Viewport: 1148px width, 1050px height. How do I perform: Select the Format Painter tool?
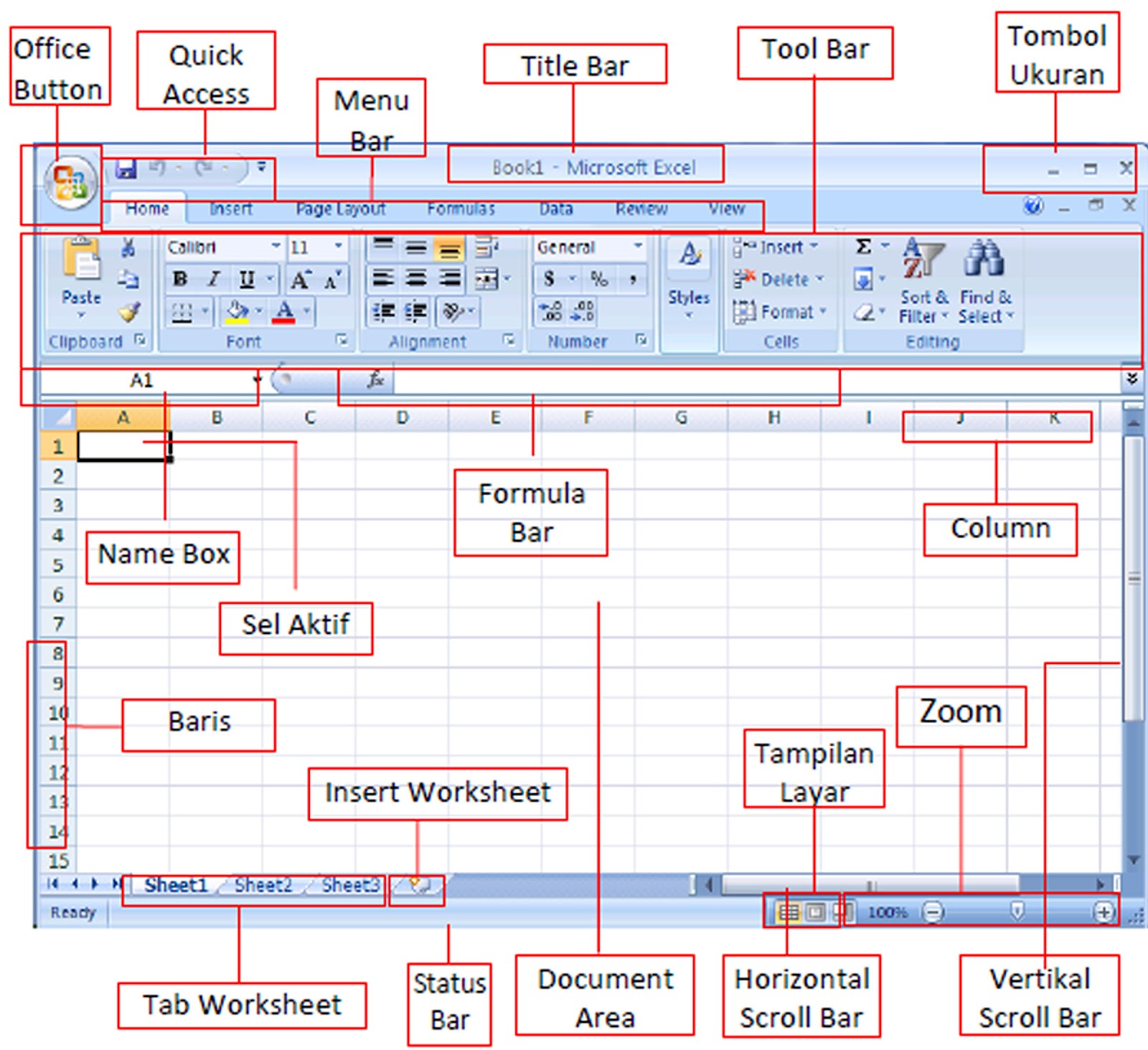pyautogui.click(x=128, y=312)
